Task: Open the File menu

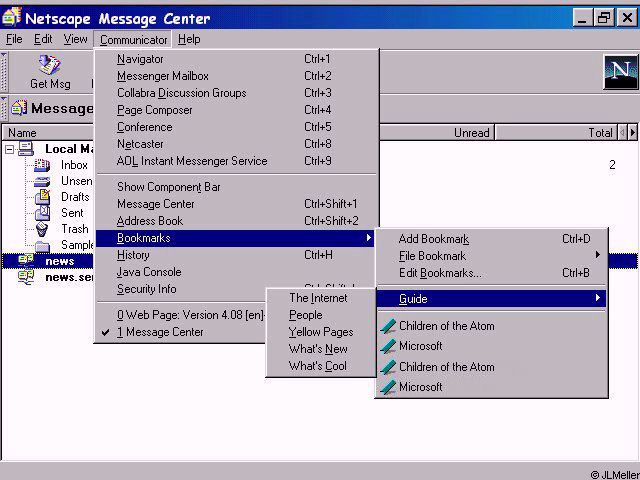Action: click(x=14, y=39)
